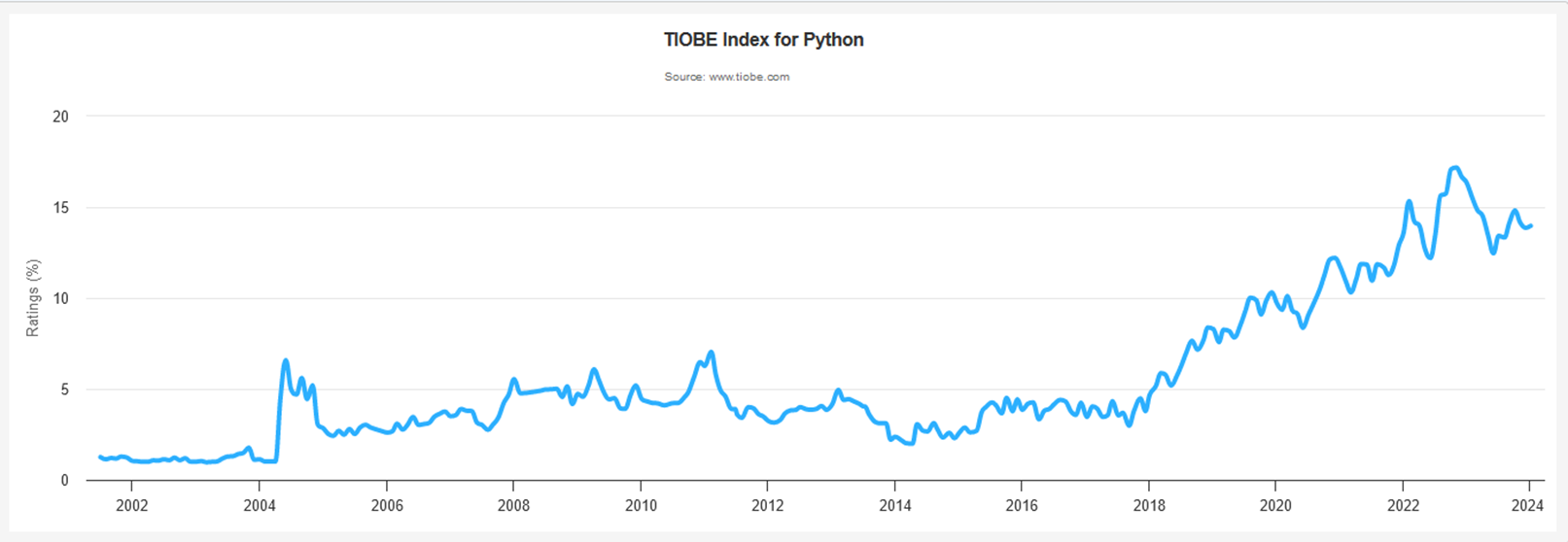Select the 2002 x-axis label
1568x542 pixels.
(131, 505)
